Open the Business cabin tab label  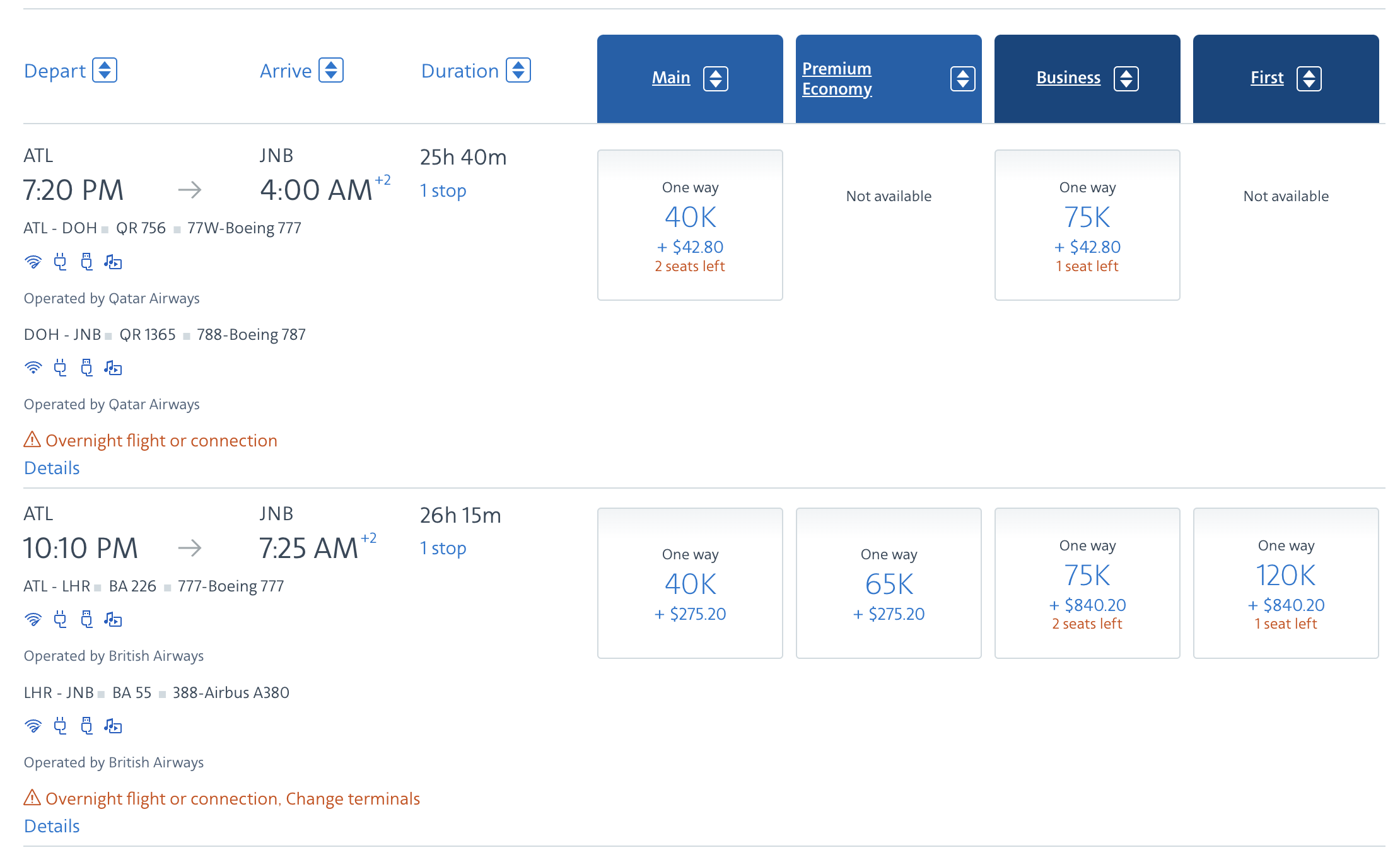tap(1068, 78)
